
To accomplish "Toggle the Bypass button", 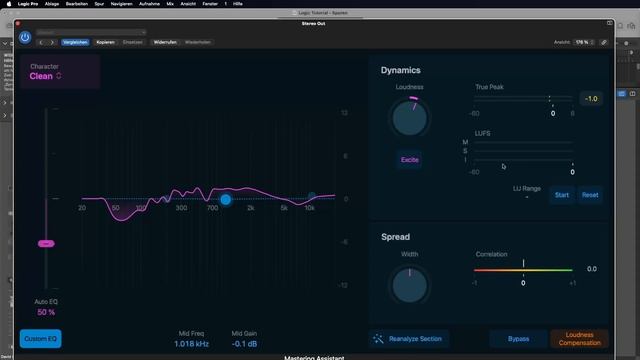I will 518,339.
